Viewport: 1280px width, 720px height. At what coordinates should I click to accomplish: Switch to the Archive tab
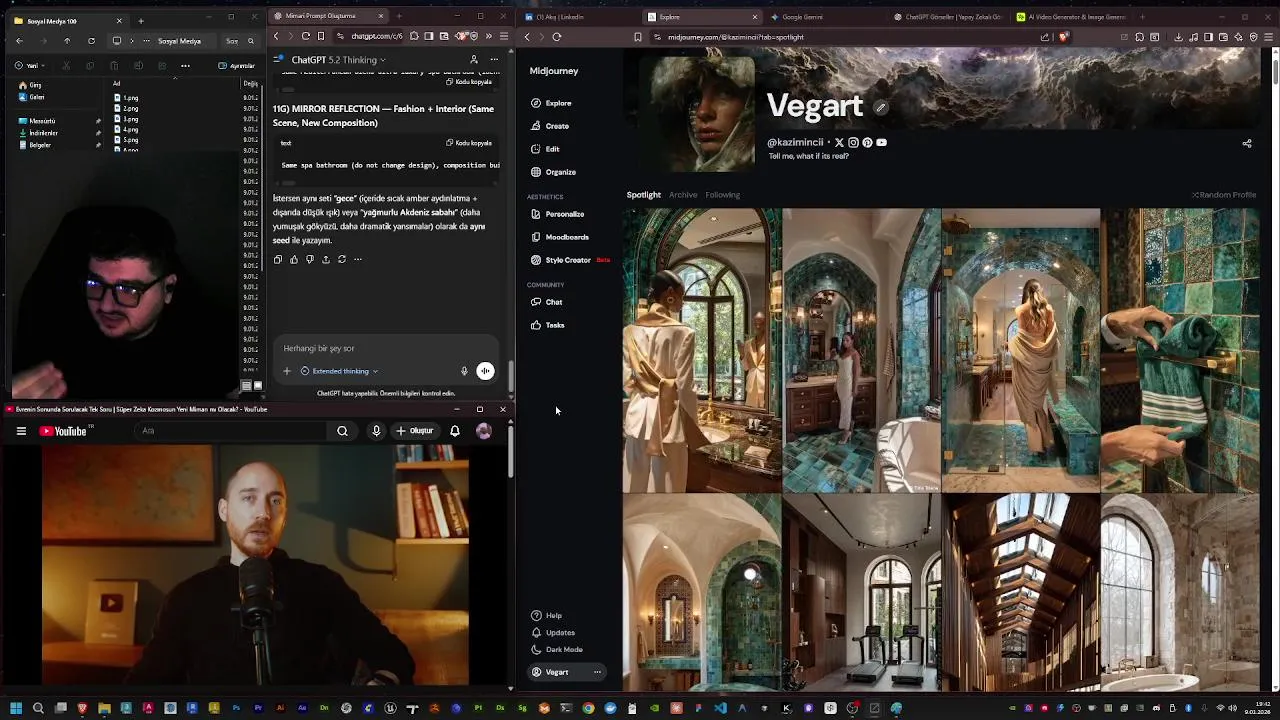point(683,195)
